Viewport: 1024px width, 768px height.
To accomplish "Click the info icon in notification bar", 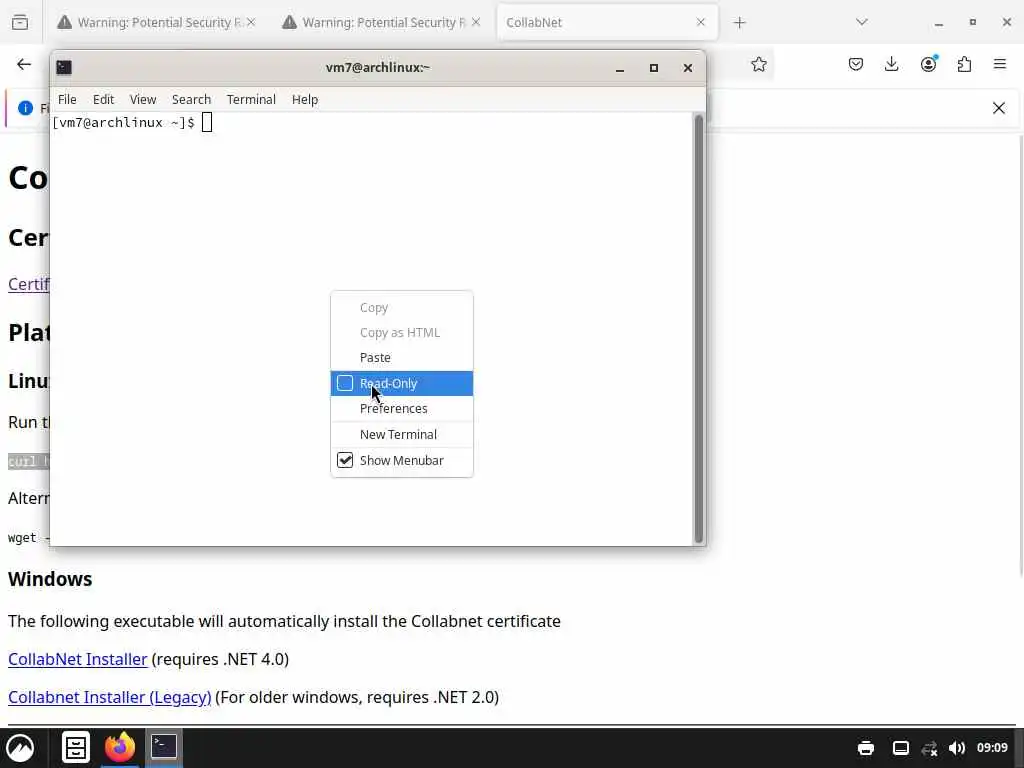I will (x=25, y=108).
